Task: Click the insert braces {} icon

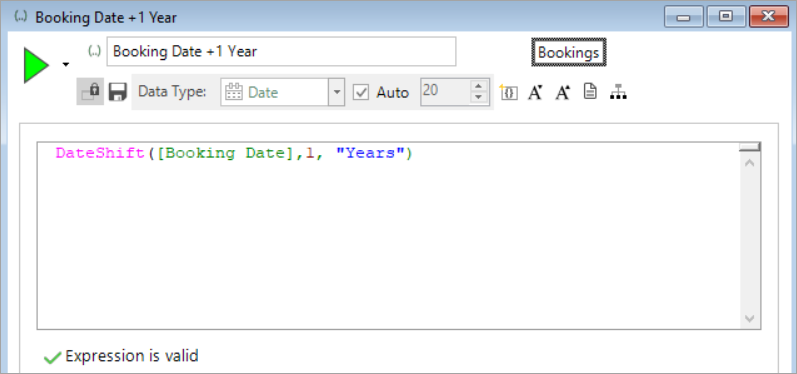Action: 509,92
